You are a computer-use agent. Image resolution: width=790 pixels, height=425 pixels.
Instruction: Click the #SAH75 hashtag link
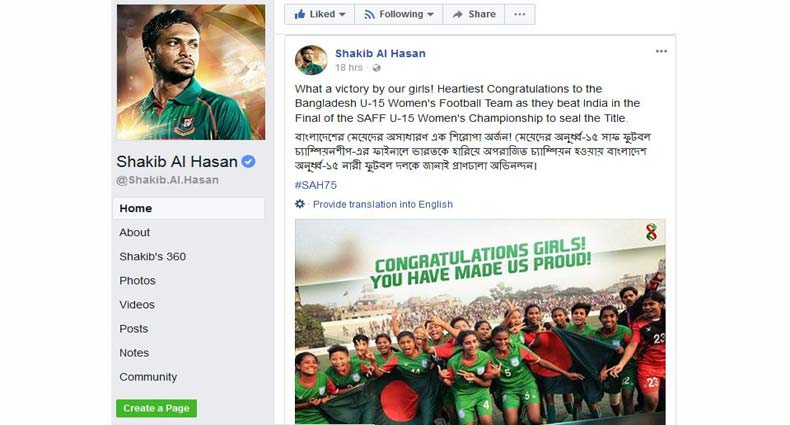(x=315, y=185)
